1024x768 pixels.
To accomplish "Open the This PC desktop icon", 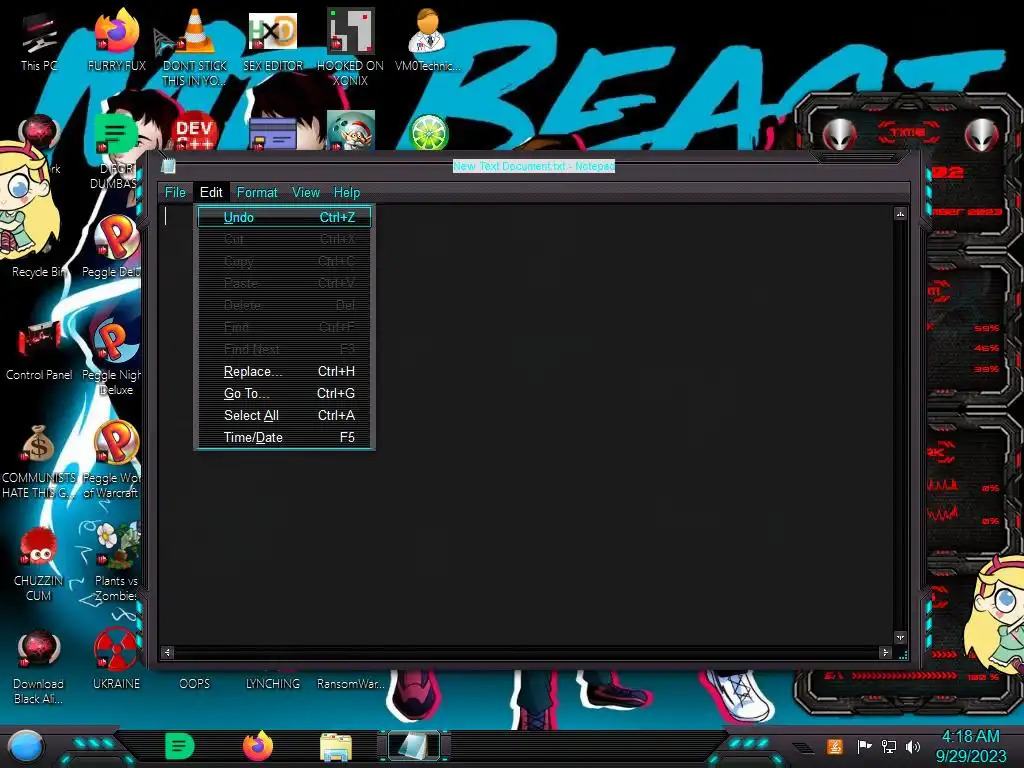I will pyautogui.click(x=39, y=40).
